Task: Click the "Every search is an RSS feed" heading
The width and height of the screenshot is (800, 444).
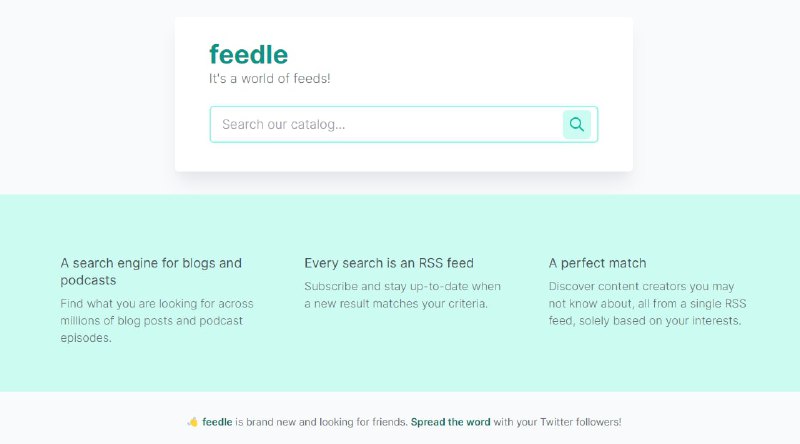Action: [389, 263]
